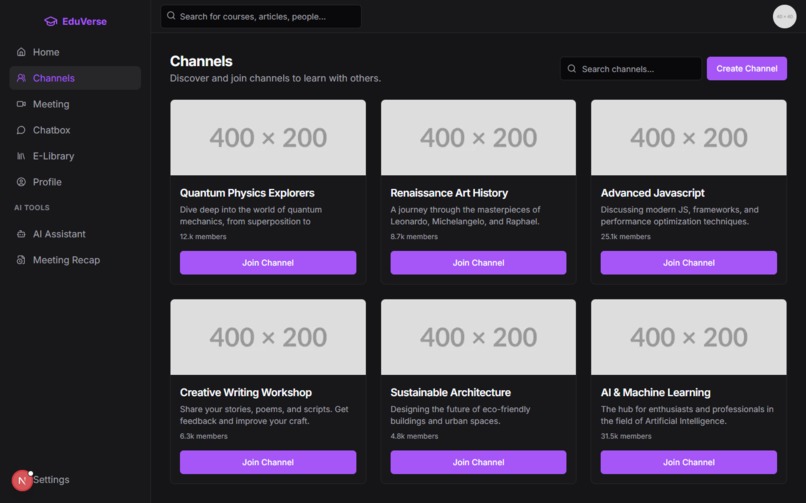Viewport: 806px width, 503px height.
Task: Click the EduVerse brand name text
Action: 84,22
